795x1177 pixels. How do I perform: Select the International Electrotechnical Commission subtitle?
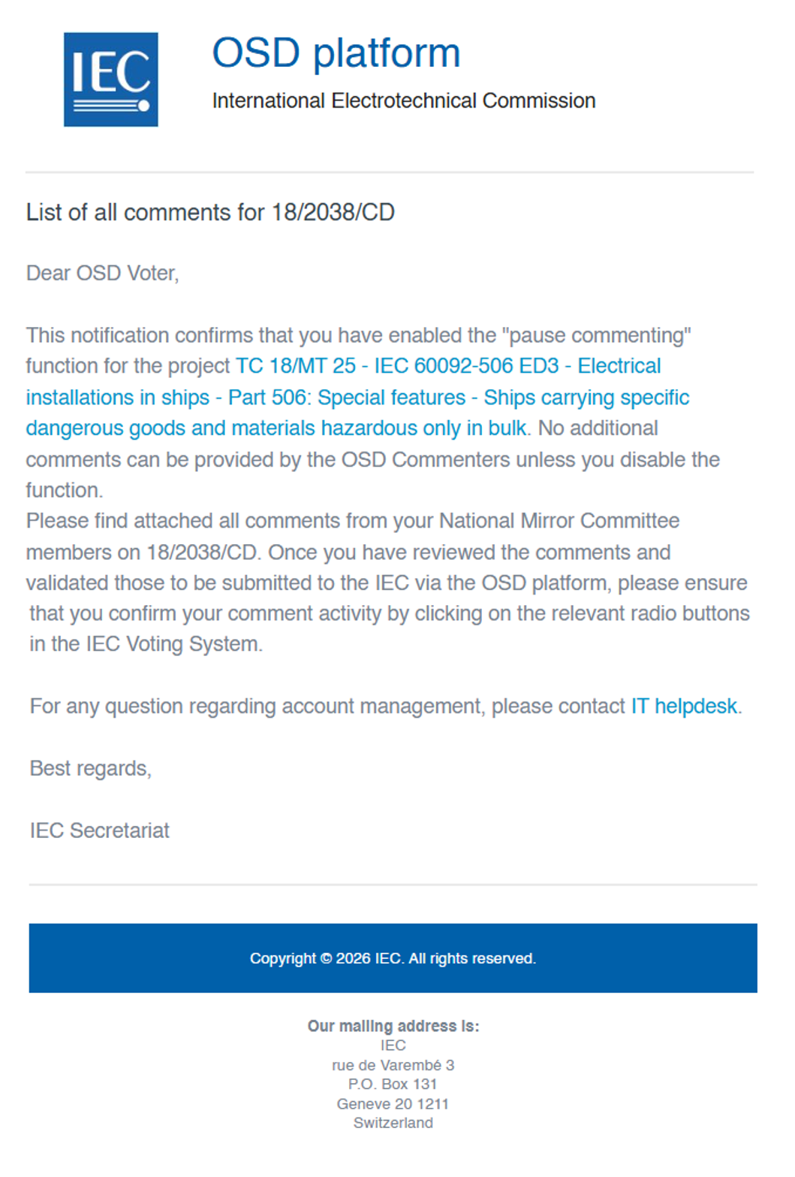(x=404, y=101)
